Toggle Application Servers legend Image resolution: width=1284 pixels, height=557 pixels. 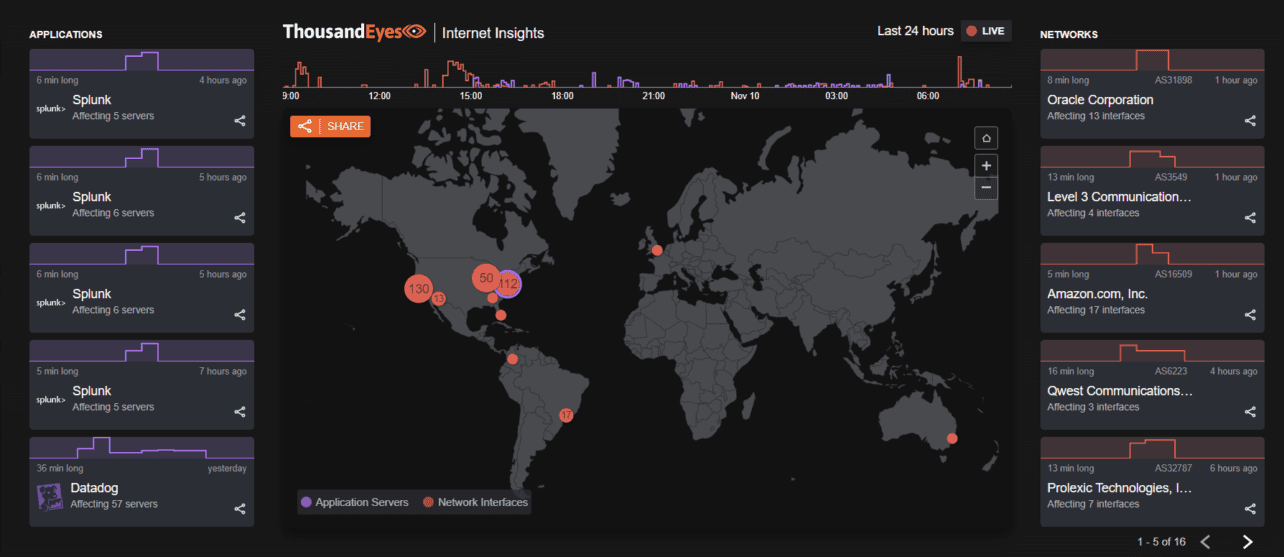click(355, 502)
